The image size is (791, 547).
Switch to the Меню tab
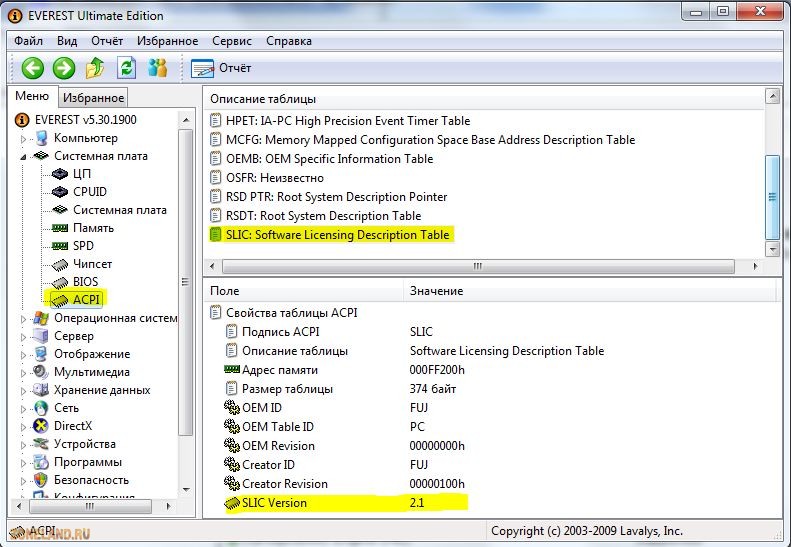[32, 96]
